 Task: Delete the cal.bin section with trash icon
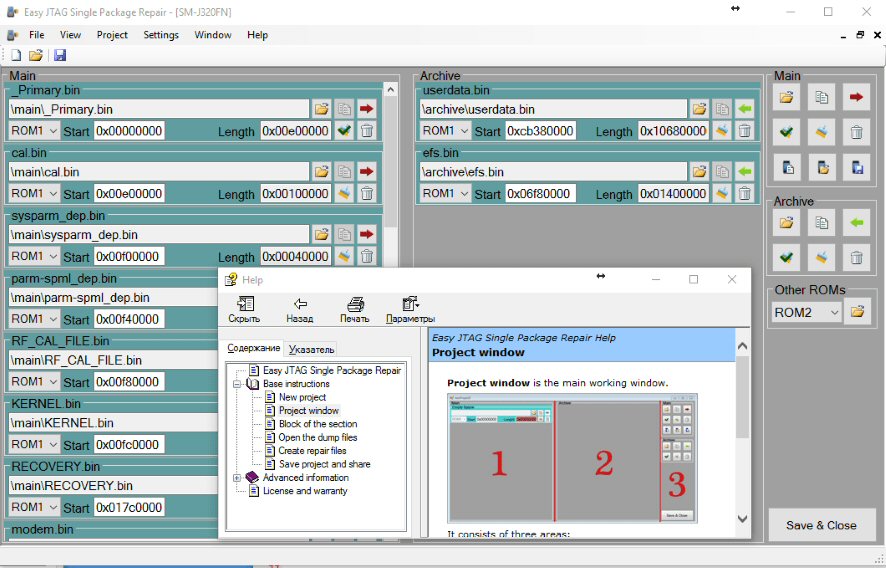[367, 193]
